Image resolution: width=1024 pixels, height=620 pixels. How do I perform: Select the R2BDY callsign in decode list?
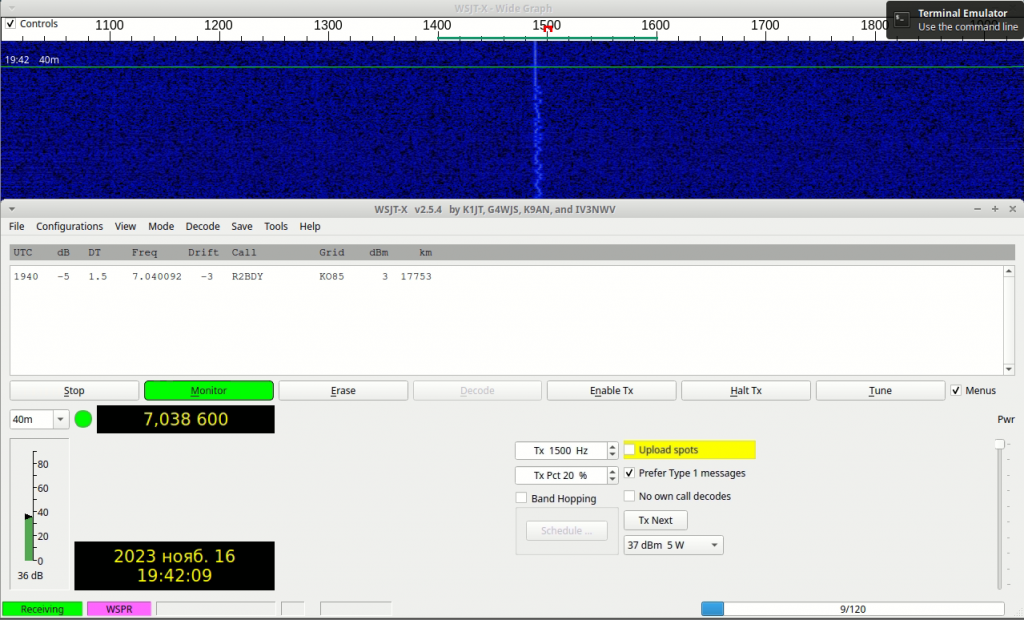point(248,276)
